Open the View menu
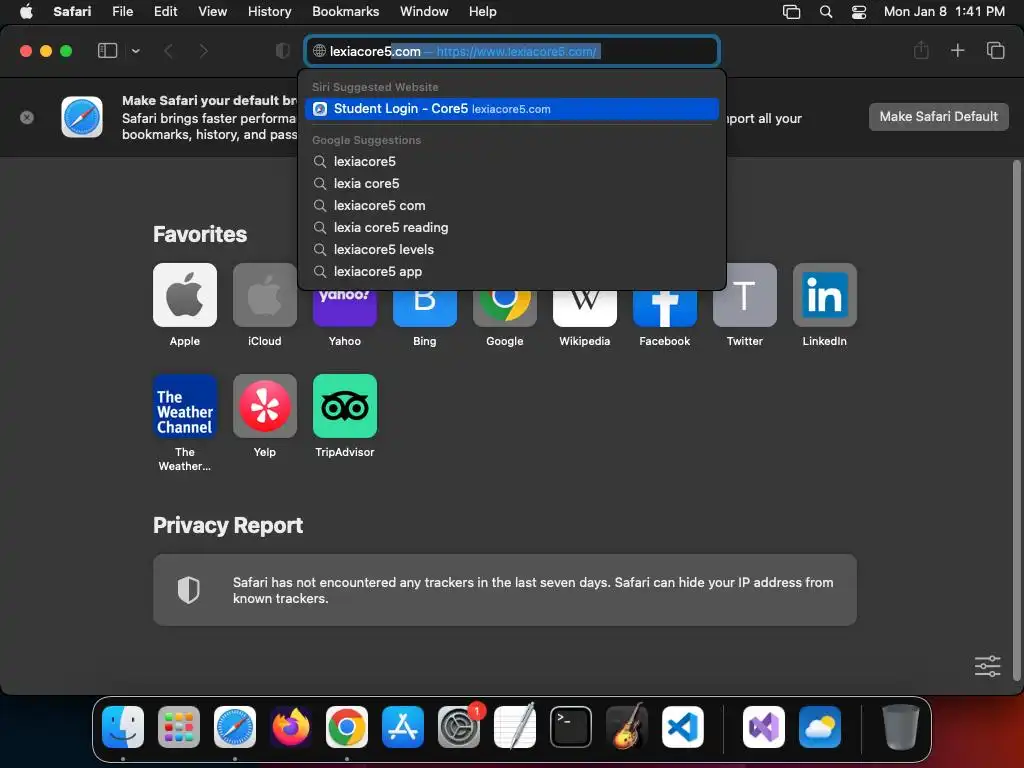 (x=212, y=11)
